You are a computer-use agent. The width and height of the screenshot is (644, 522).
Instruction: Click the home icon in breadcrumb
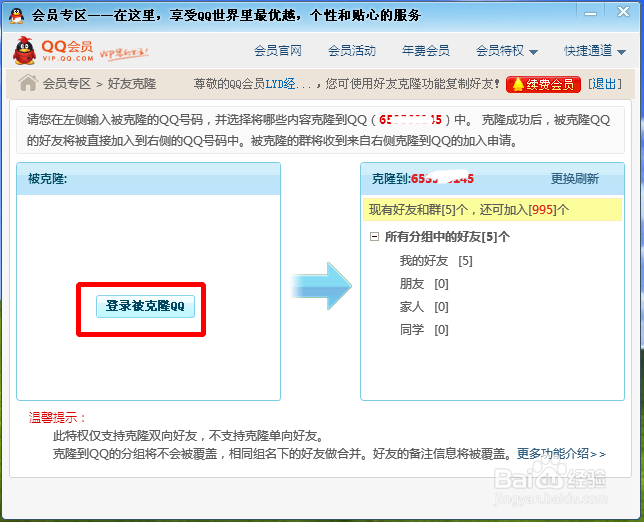(x=28, y=83)
